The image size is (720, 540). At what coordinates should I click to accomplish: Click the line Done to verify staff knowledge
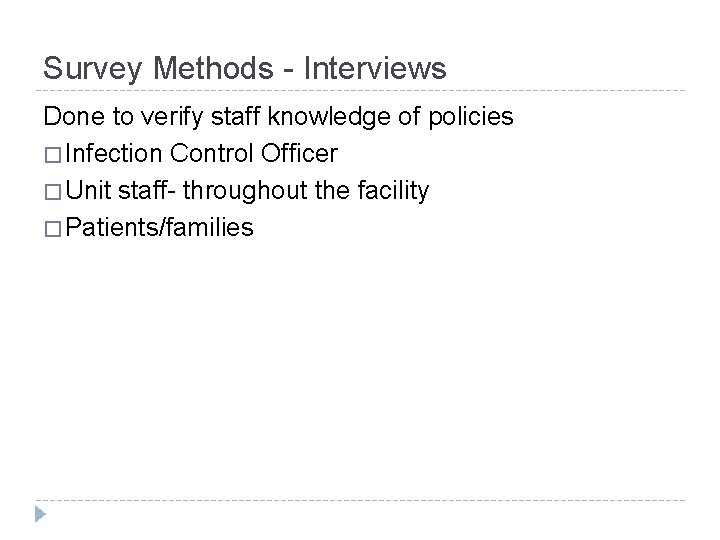click(278, 117)
